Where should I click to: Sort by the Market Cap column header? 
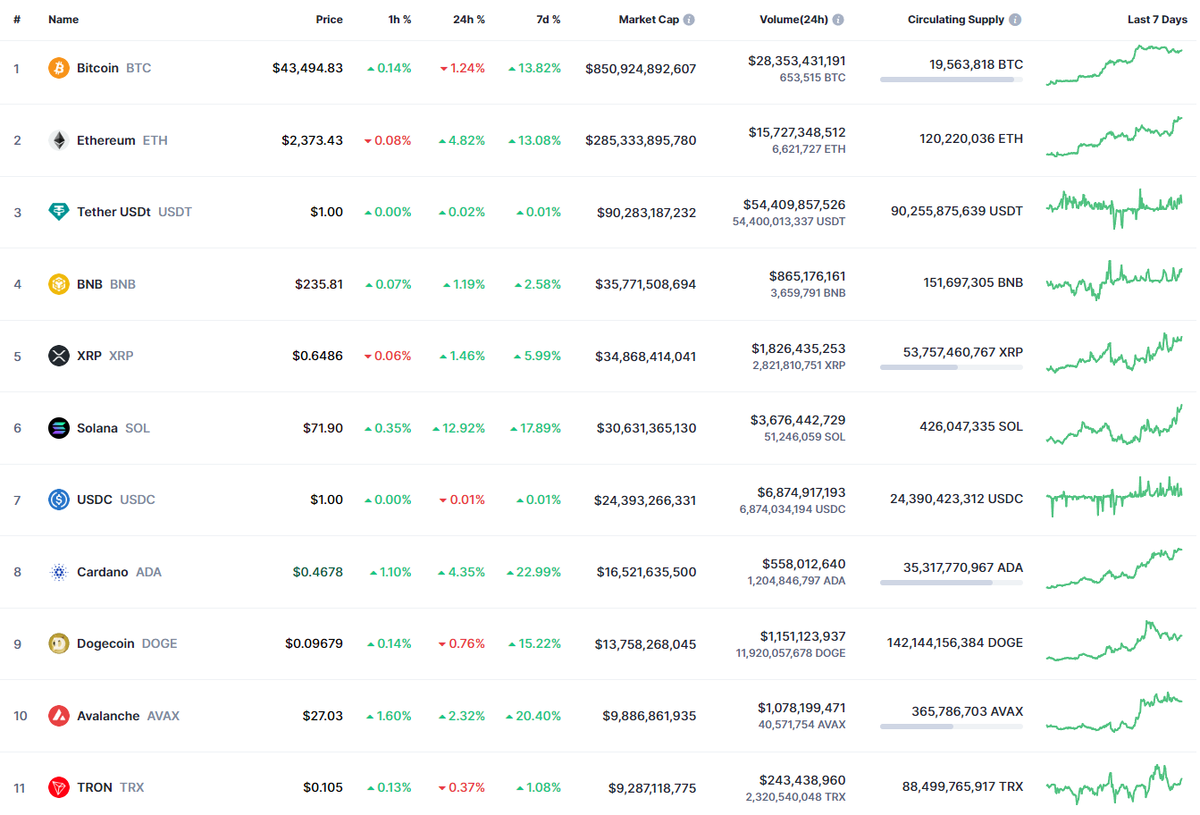click(648, 20)
